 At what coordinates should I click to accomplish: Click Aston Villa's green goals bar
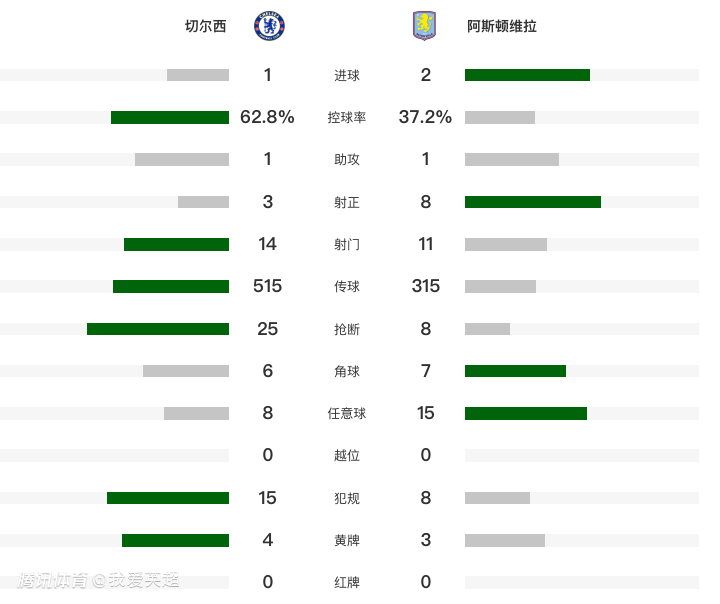pos(527,75)
